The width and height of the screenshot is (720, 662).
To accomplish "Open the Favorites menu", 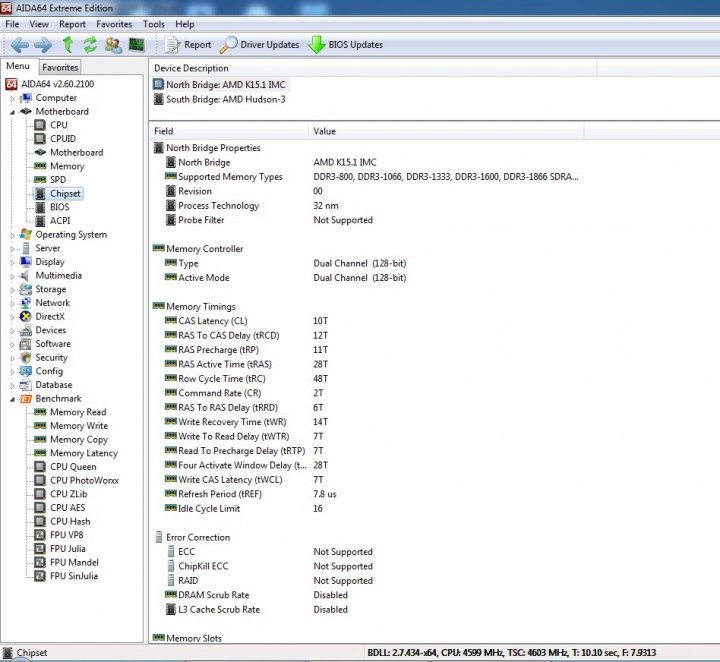I will pyautogui.click(x=114, y=24).
